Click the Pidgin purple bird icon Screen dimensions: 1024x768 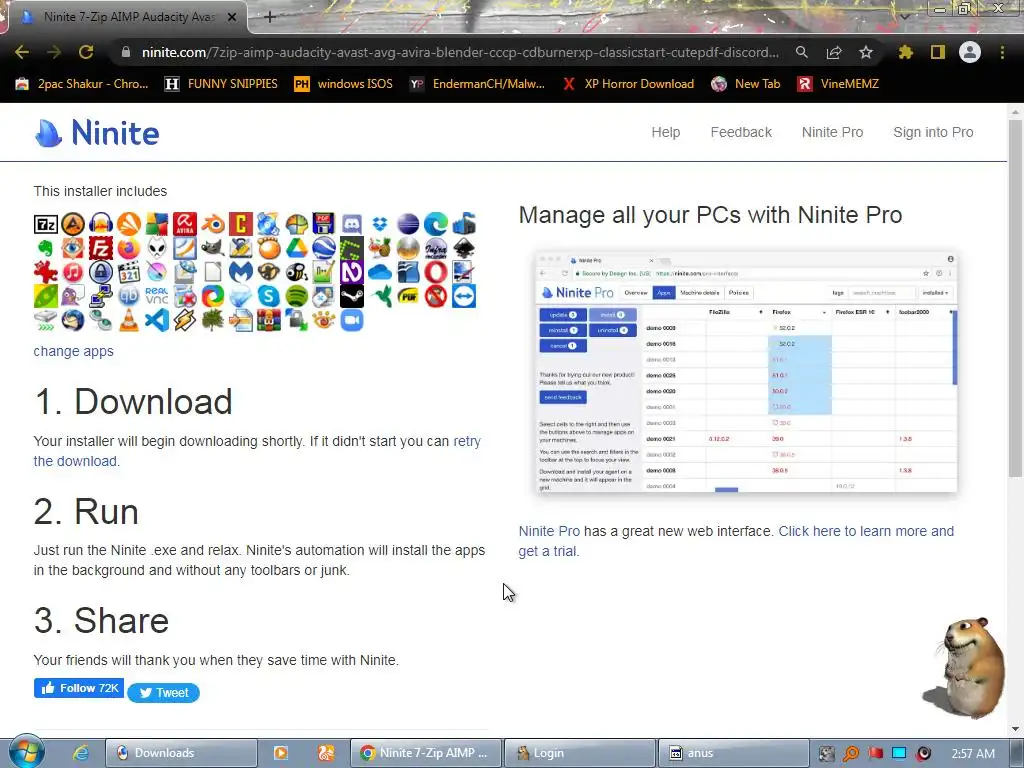pyautogui.click(x=73, y=296)
